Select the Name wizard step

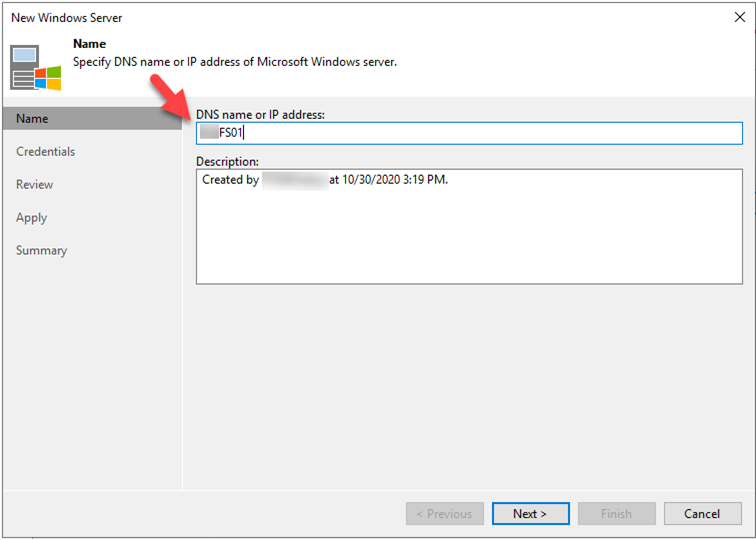pyautogui.click(x=92, y=119)
